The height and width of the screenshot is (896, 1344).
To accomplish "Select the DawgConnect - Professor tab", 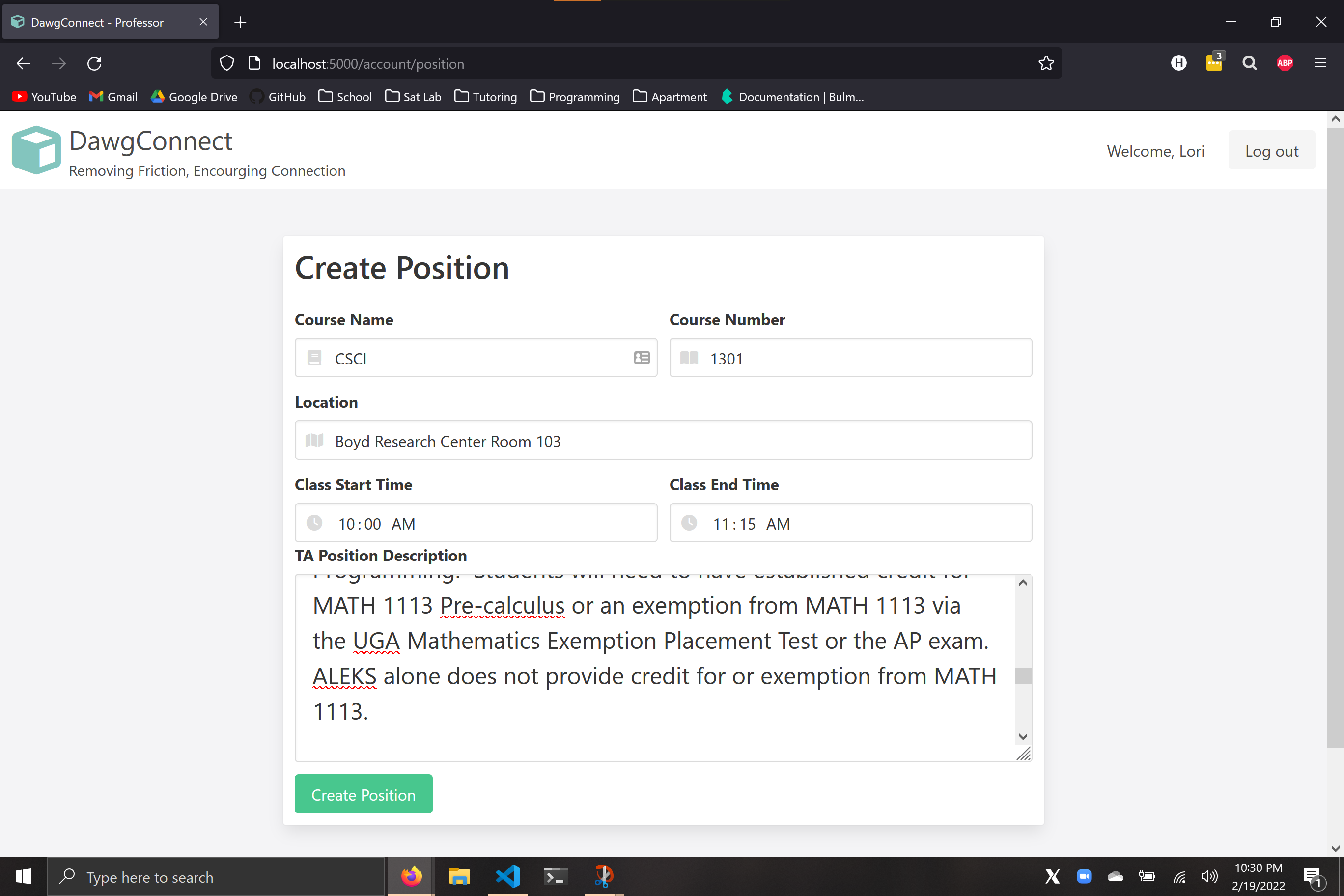I will click(x=97, y=22).
